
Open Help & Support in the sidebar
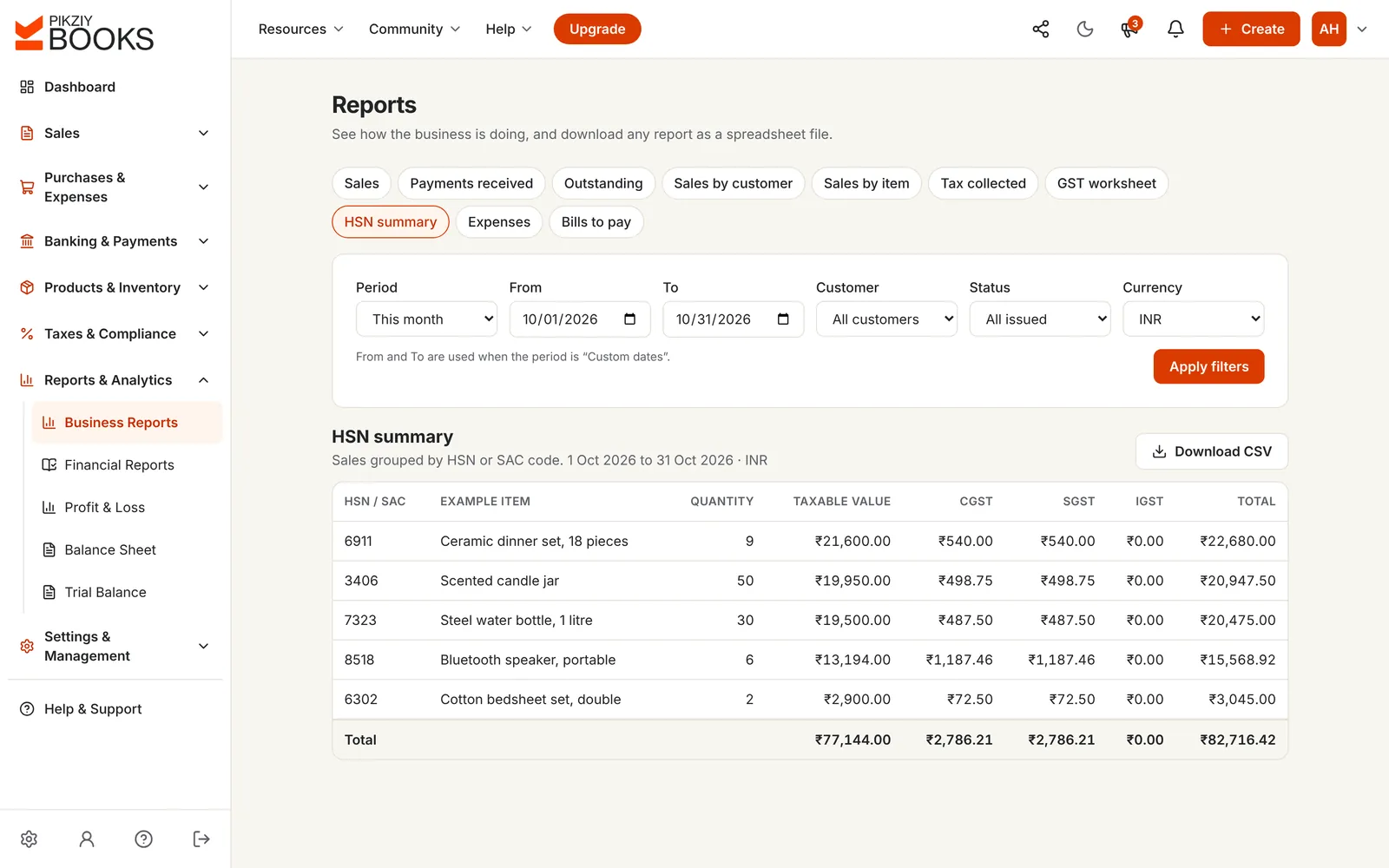[x=115, y=709]
